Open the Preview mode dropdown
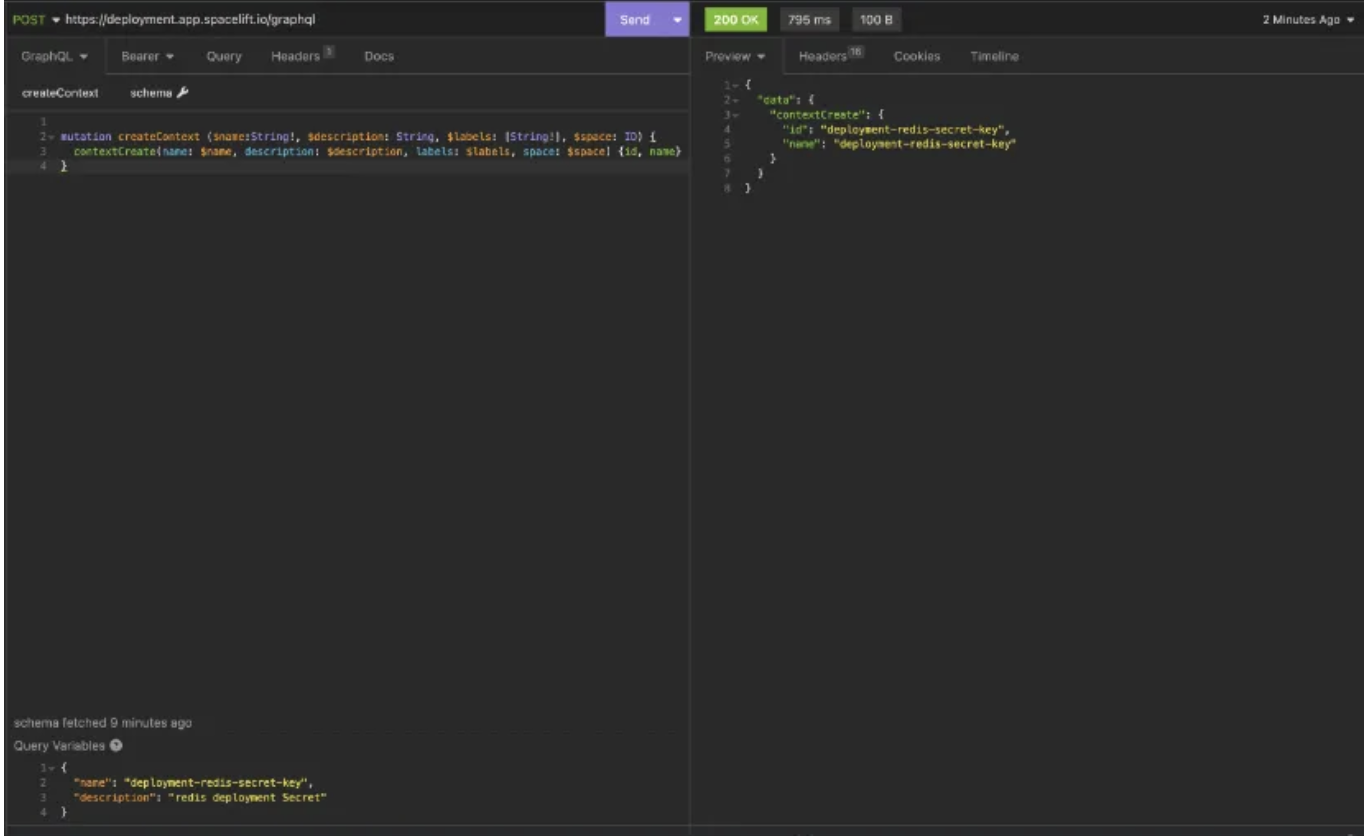Screen dimensions: 1364x836 tap(736, 56)
